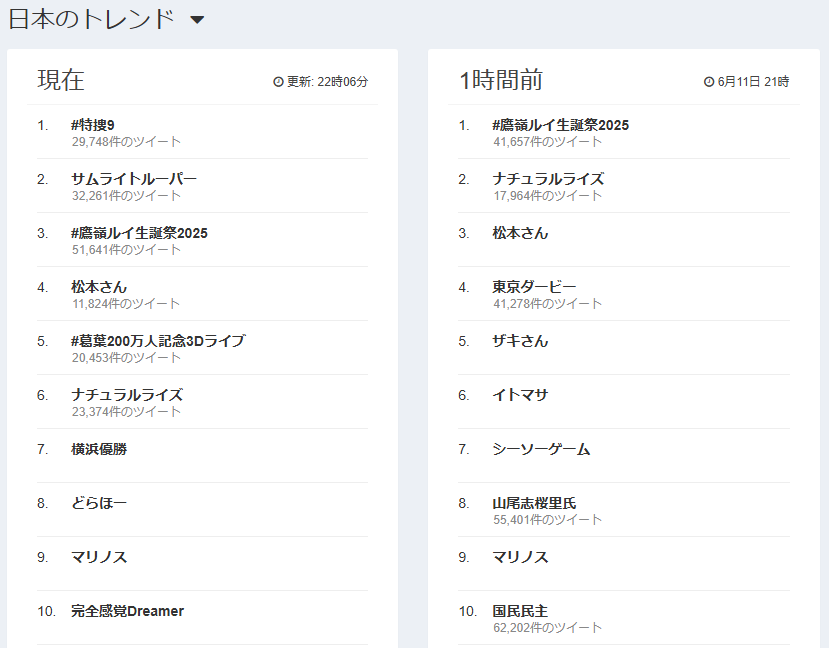Open the #特捜9 trend link
The width and height of the screenshot is (829, 648).
pos(93,125)
